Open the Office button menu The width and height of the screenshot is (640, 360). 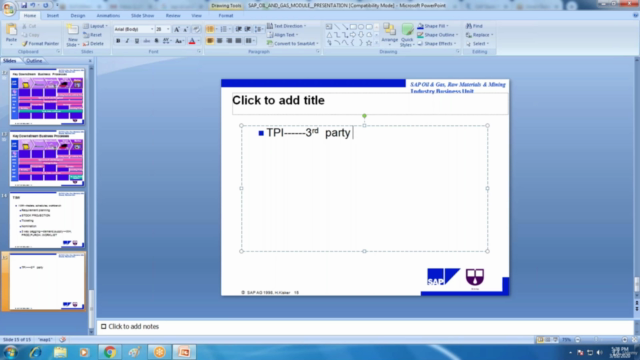click(x=8, y=8)
